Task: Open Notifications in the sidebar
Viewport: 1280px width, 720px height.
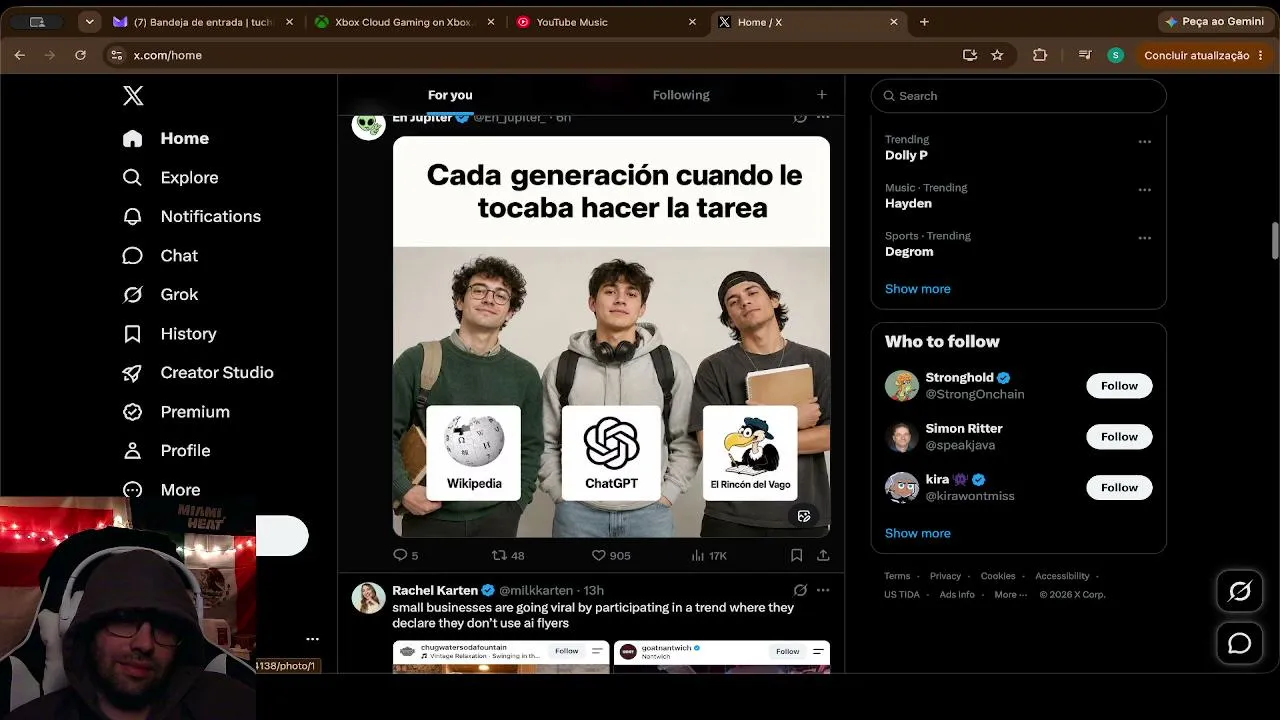Action: click(191, 217)
